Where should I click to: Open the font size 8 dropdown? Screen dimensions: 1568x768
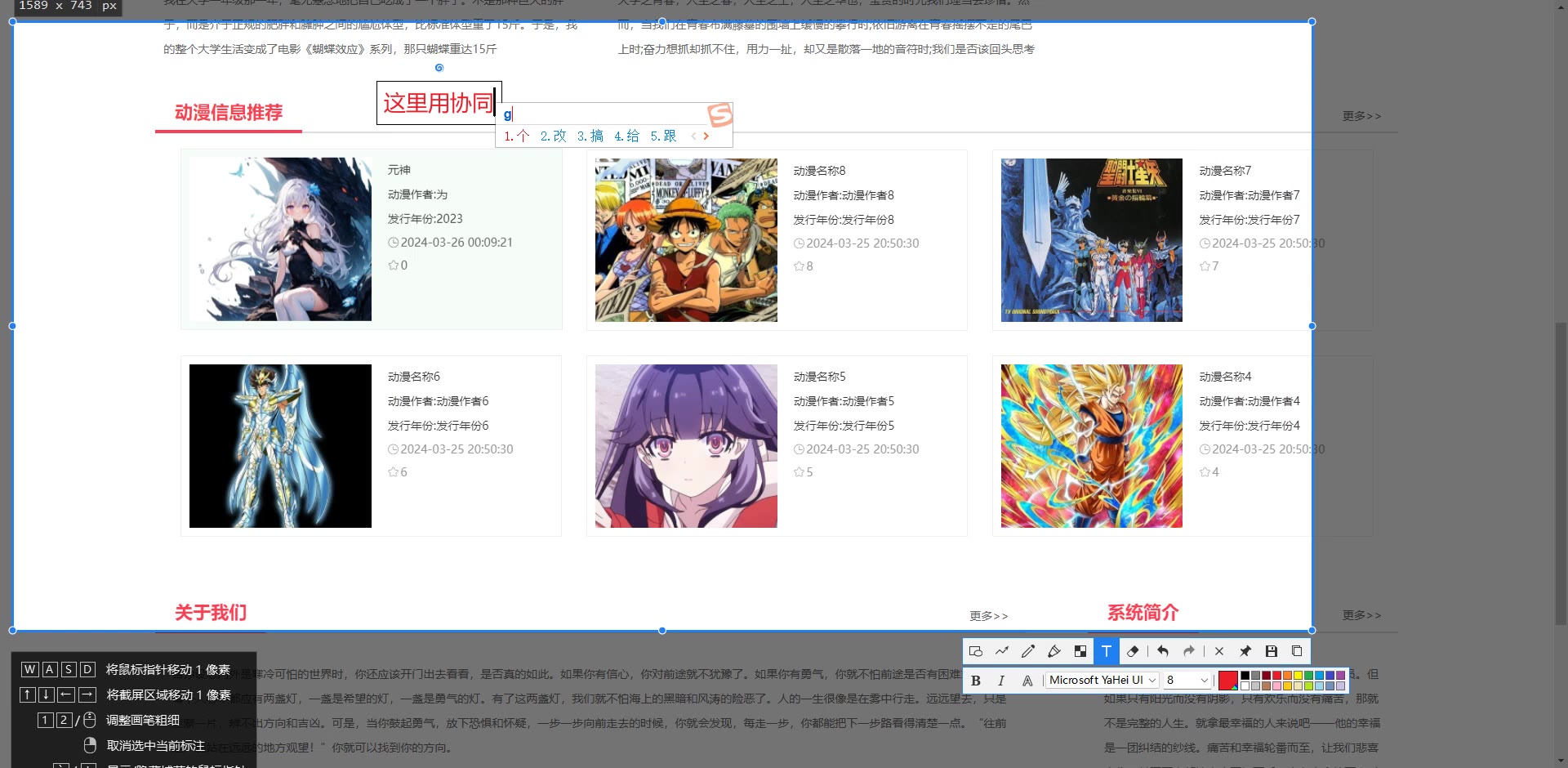(1187, 680)
